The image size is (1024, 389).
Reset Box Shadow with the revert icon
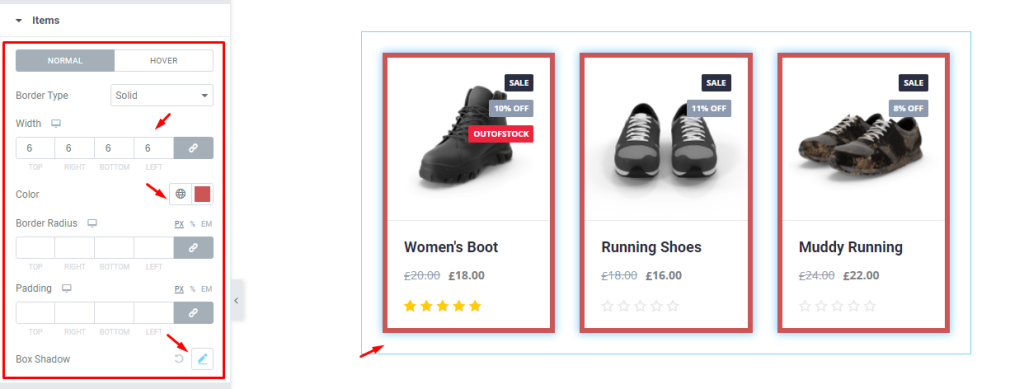tap(179, 359)
